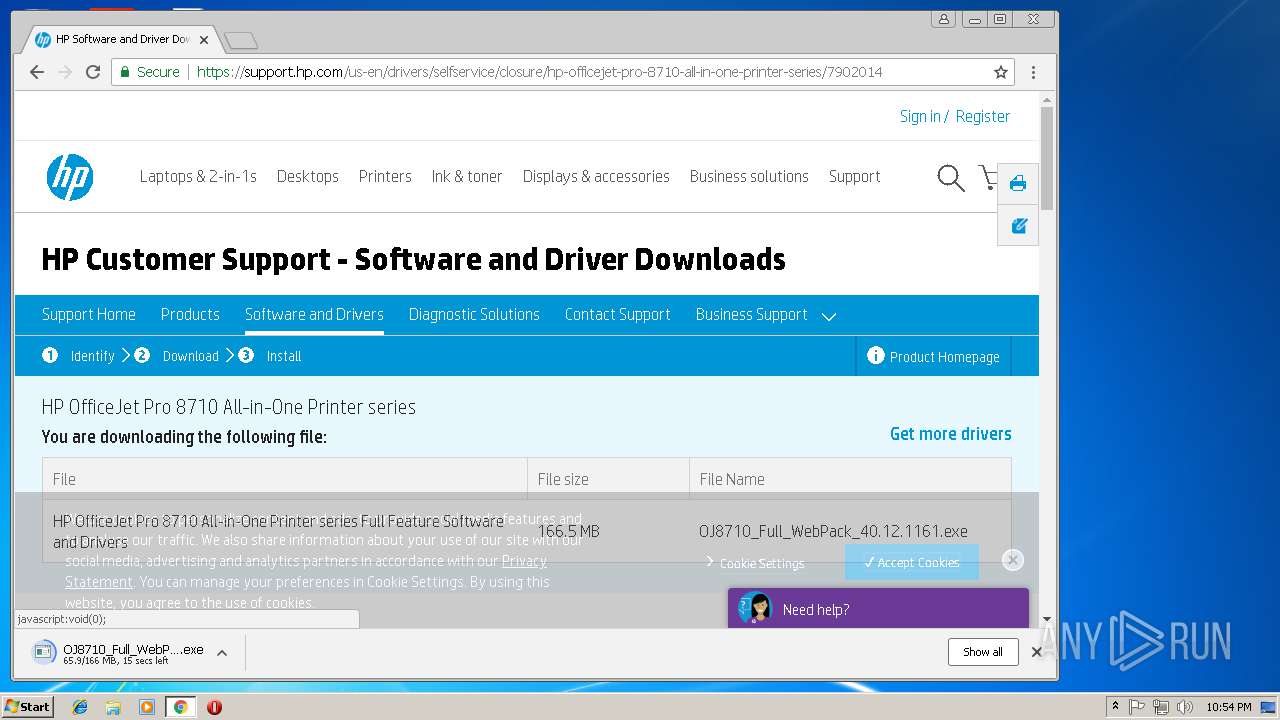The image size is (1280, 720).
Task: Expand the Business Support dropdown chevron
Action: pyautogui.click(x=828, y=316)
